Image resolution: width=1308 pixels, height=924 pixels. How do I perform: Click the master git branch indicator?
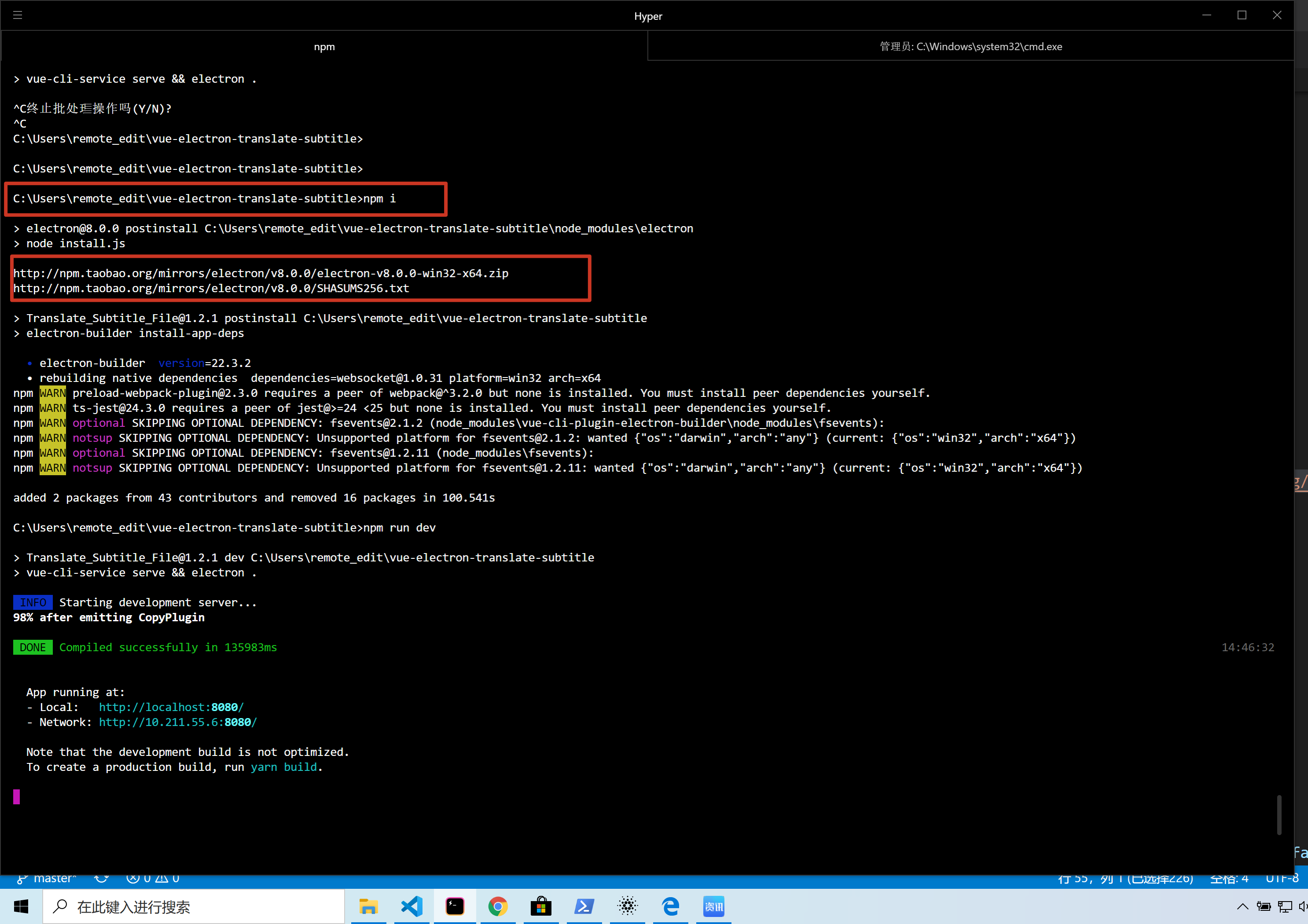47,879
